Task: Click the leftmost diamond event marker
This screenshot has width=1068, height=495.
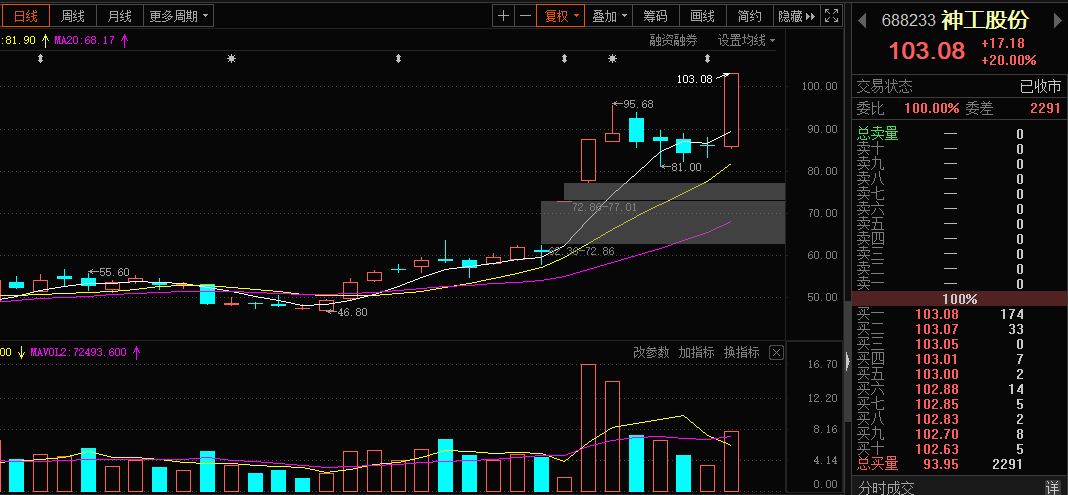Action: click(x=40, y=59)
